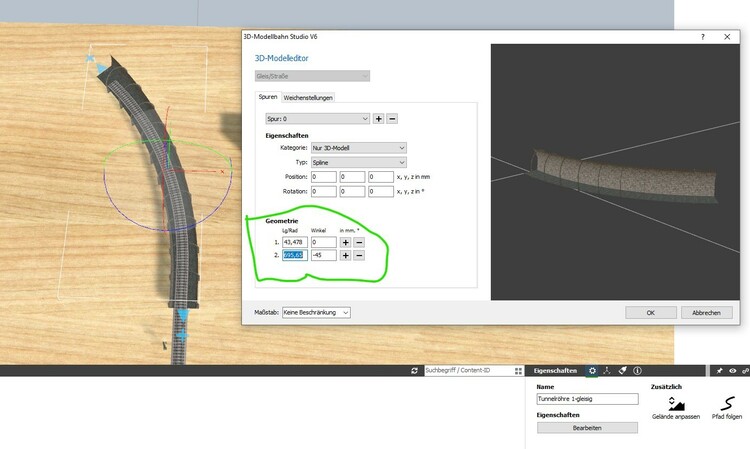Screen dimensions: 750x449
Task: Confirm the dialog with OK
Action: [x=650, y=313]
